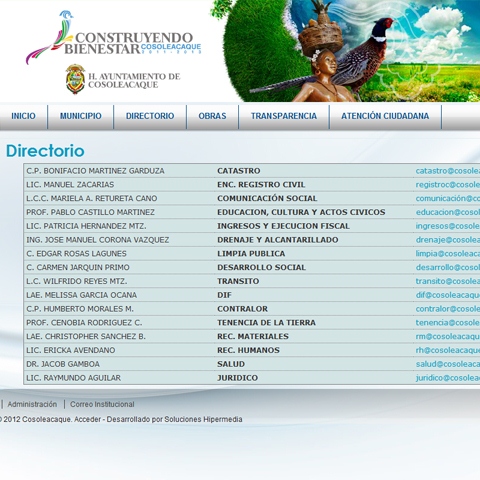Click PROF. PABLO CASTILLO MARTINEZ
This screenshot has height=480, width=480.
coord(90,212)
